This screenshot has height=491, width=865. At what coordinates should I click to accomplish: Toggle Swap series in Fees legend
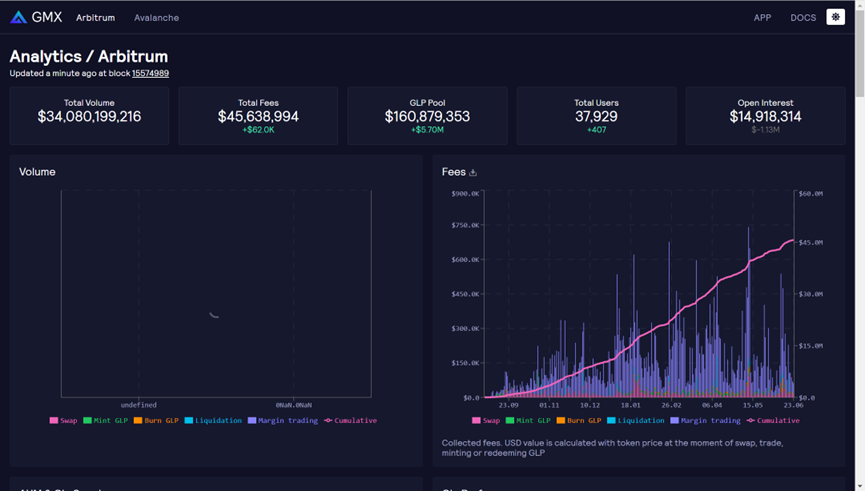click(x=486, y=420)
